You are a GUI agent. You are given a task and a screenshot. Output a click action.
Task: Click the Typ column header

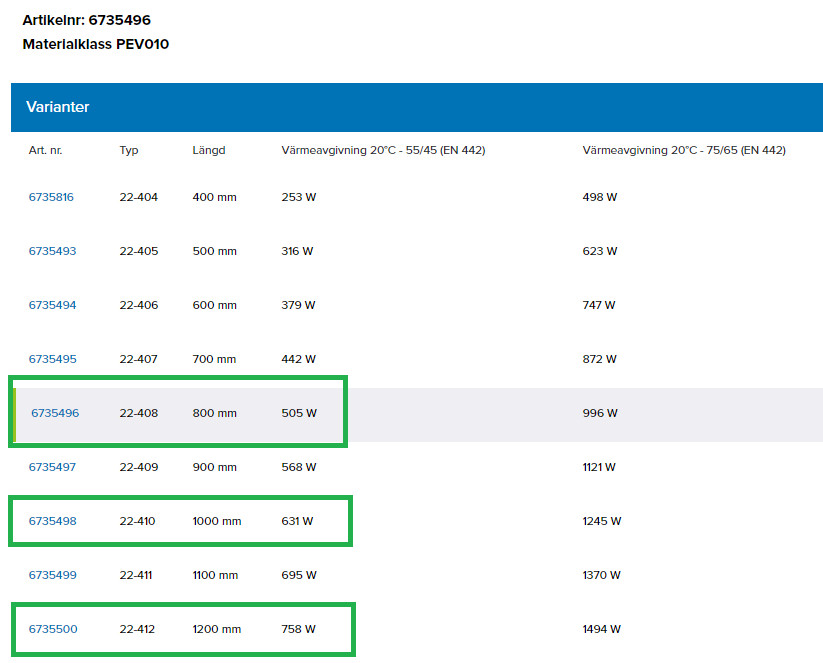[129, 150]
